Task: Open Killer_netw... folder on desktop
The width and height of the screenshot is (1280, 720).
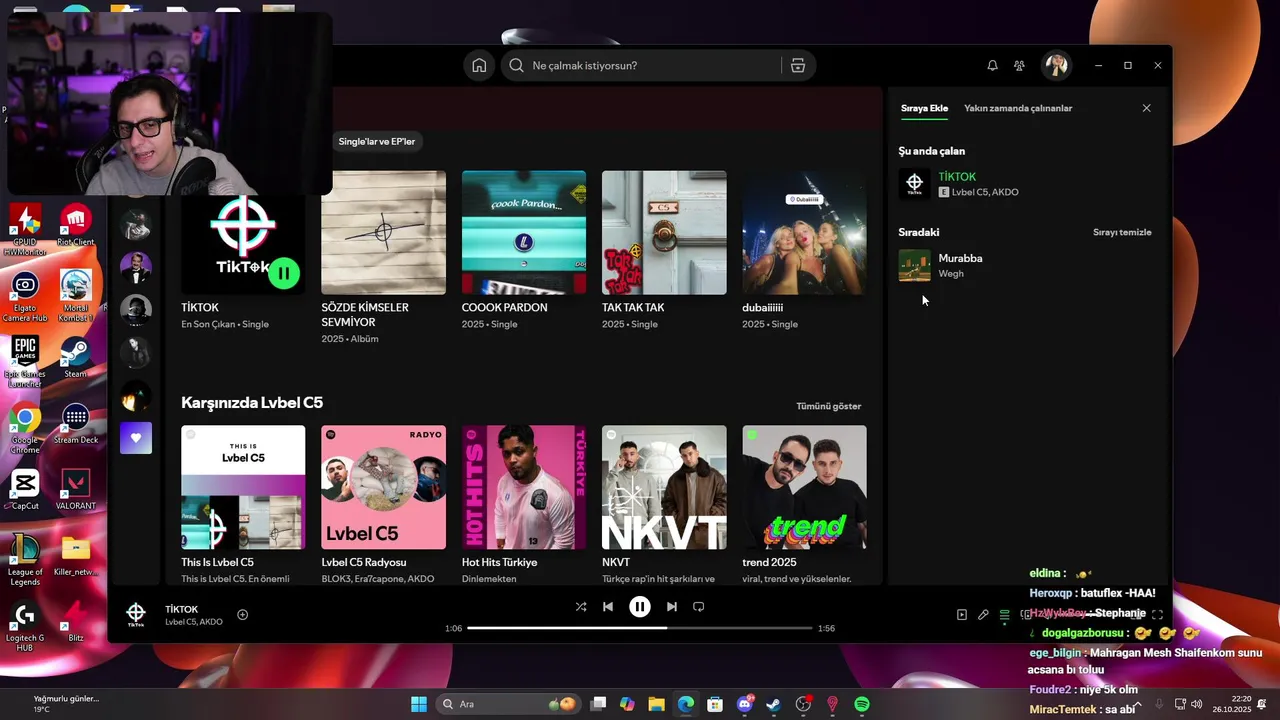Action: click(x=76, y=556)
